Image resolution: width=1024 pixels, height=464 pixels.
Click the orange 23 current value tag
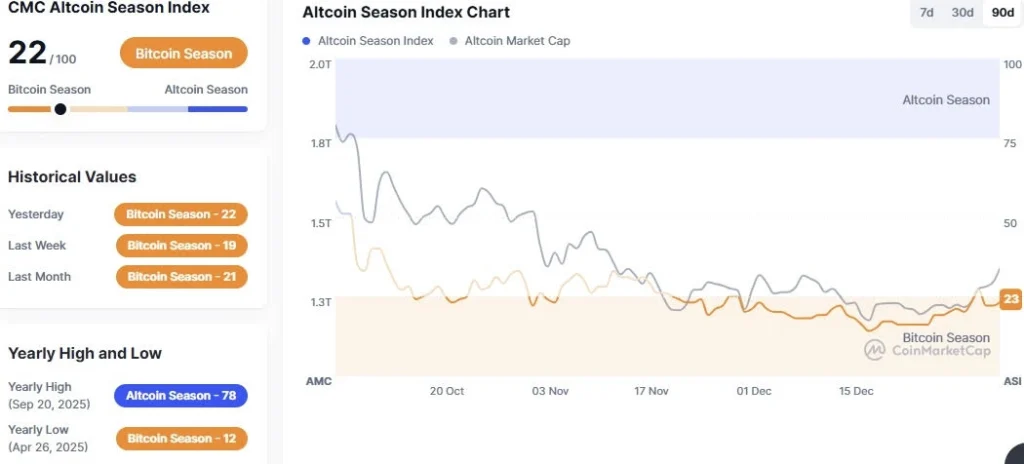coord(1010,298)
